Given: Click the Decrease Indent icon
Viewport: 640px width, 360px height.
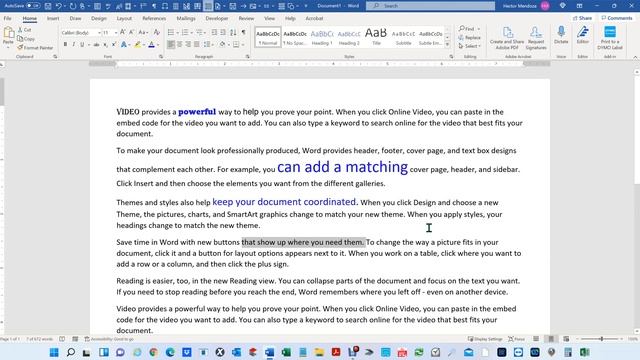Looking at the screenshot, I should pyautogui.click(x=214, y=32).
